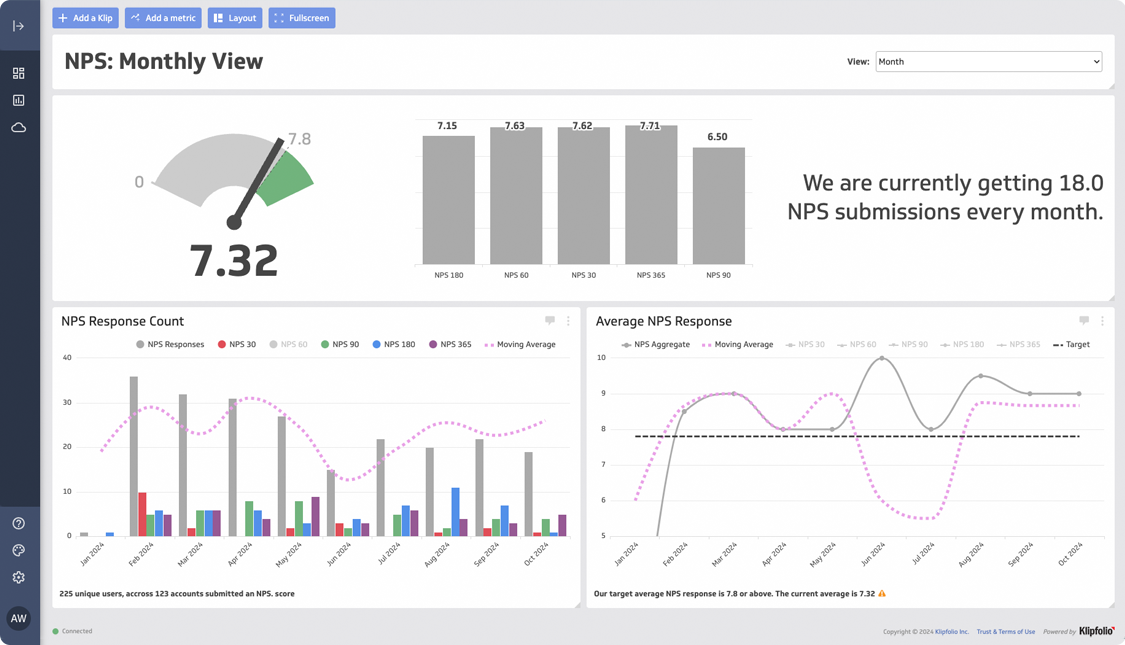Open comments on Average NPS Response klip

(1084, 321)
